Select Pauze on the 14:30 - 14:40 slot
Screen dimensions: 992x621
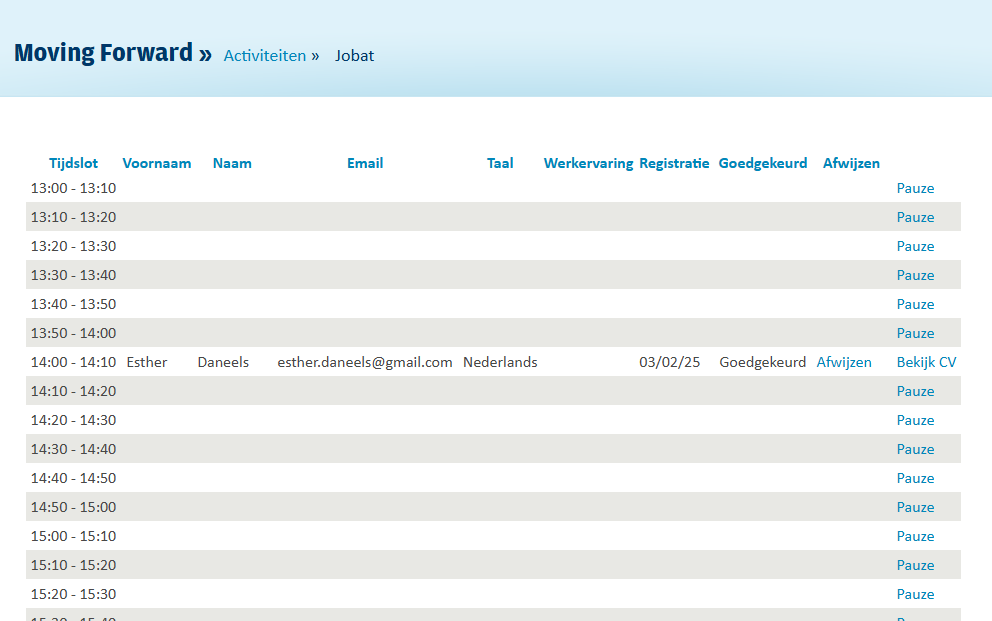pos(915,449)
